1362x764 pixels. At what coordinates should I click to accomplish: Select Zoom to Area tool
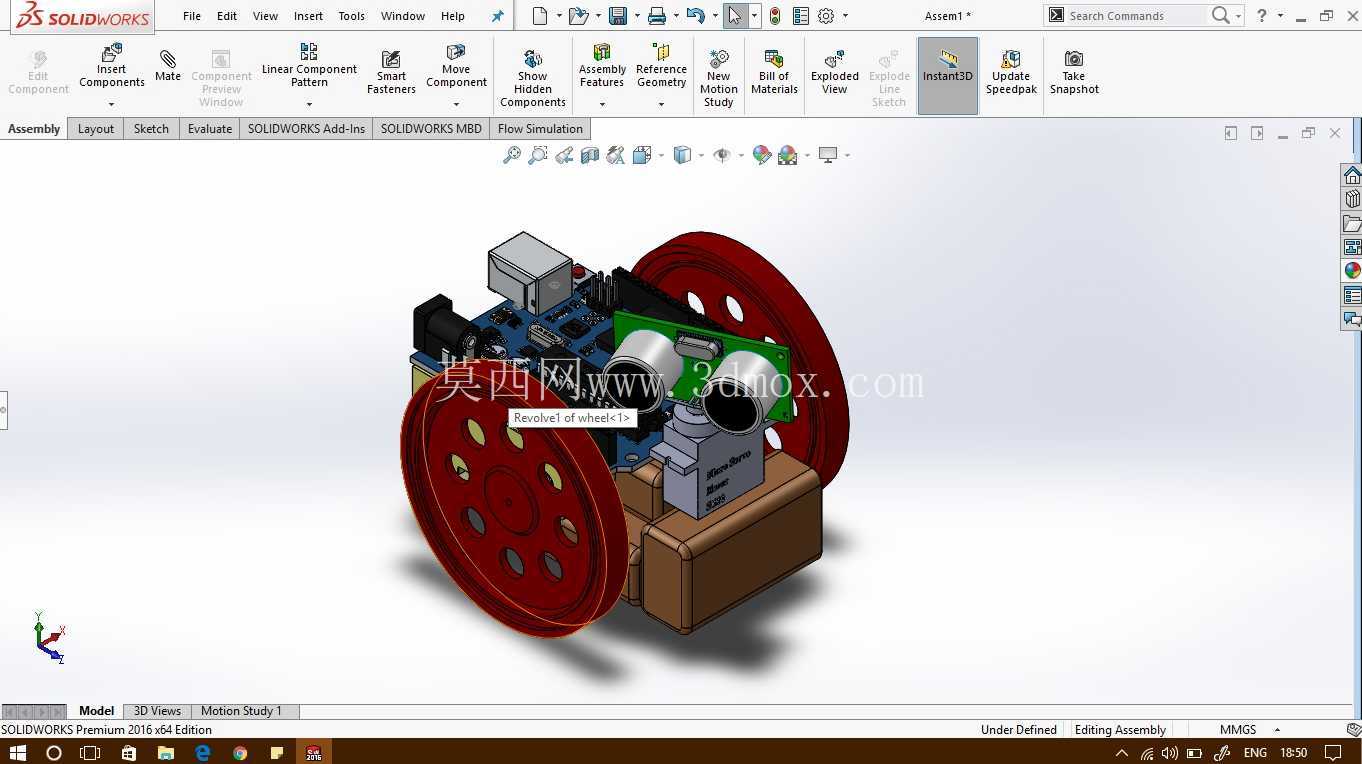(x=538, y=155)
